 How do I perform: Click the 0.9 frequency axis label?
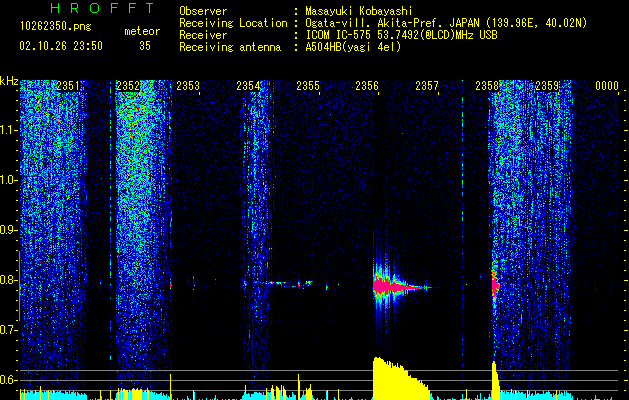(8, 230)
